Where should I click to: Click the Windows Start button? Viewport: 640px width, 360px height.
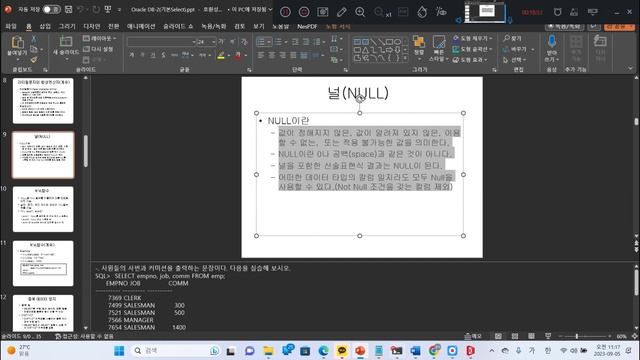tap(119, 351)
